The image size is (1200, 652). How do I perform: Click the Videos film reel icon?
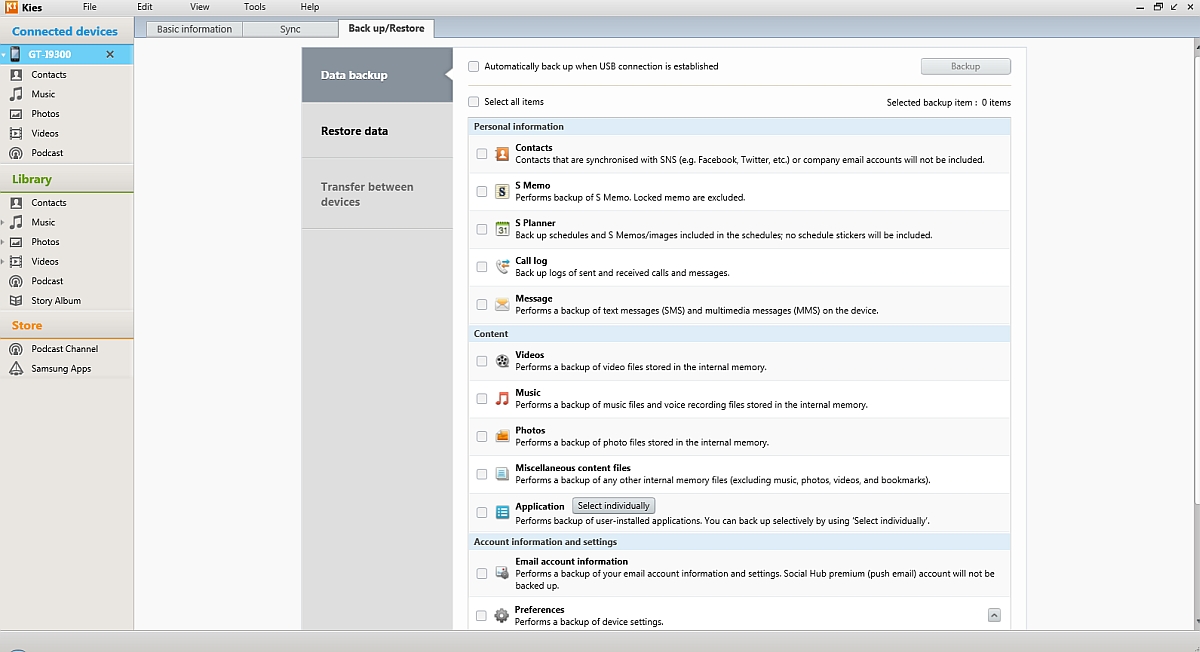click(x=502, y=361)
